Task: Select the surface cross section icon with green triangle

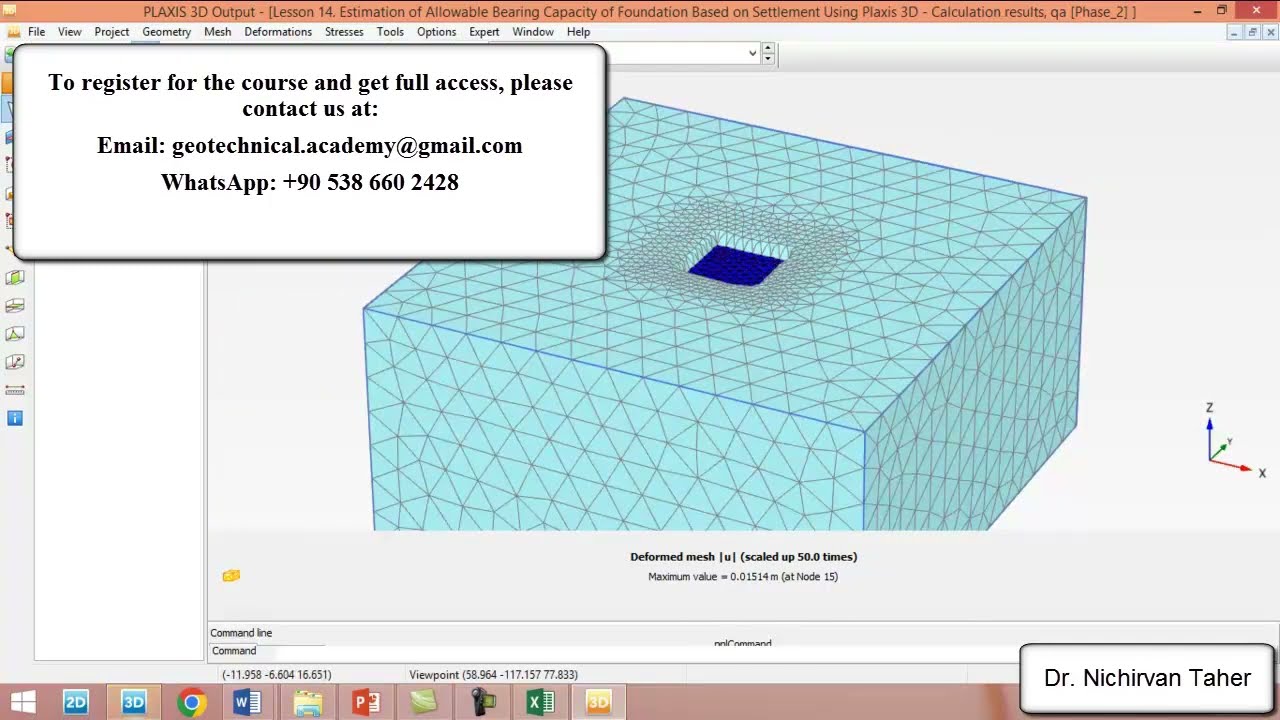Action: tap(15, 334)
